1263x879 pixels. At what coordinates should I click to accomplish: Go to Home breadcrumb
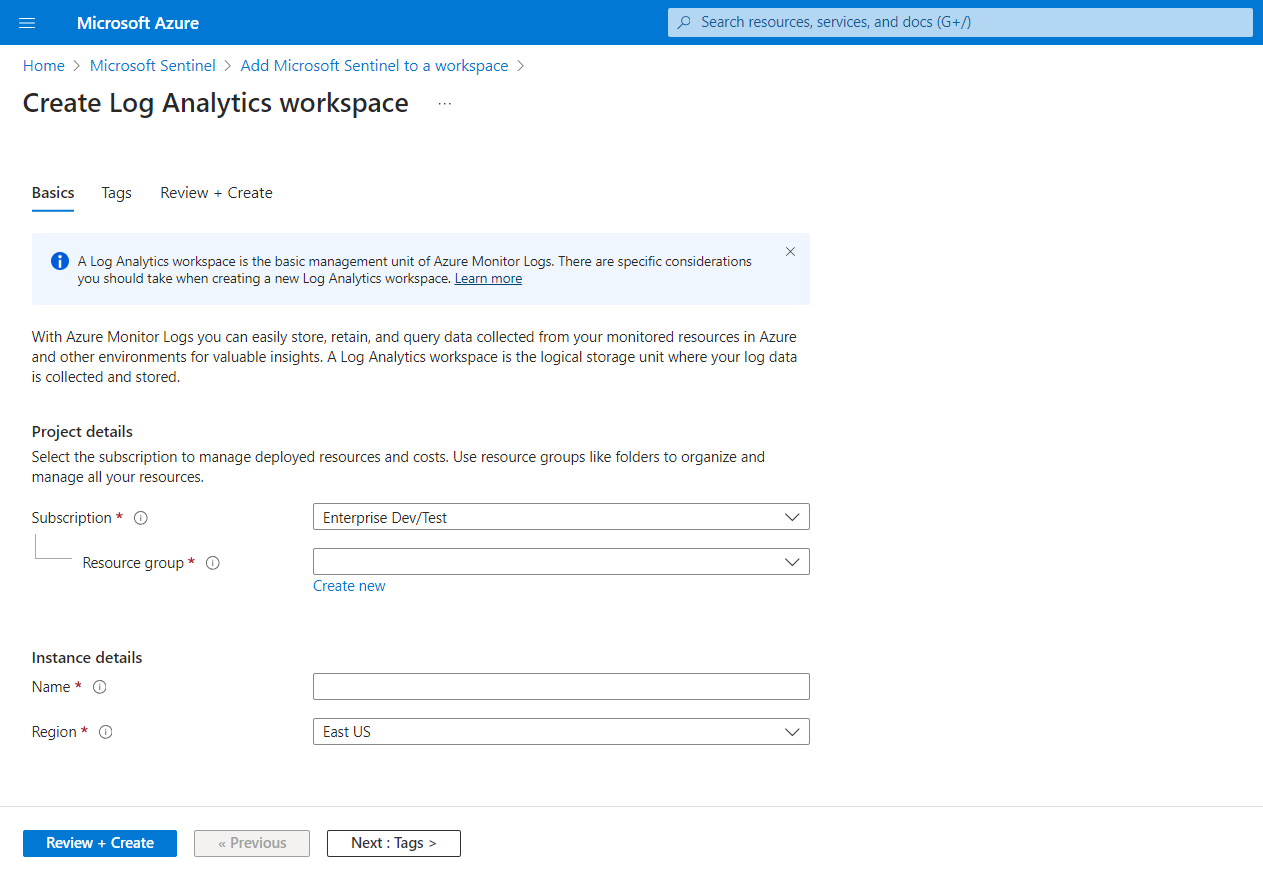click(44, 66)
